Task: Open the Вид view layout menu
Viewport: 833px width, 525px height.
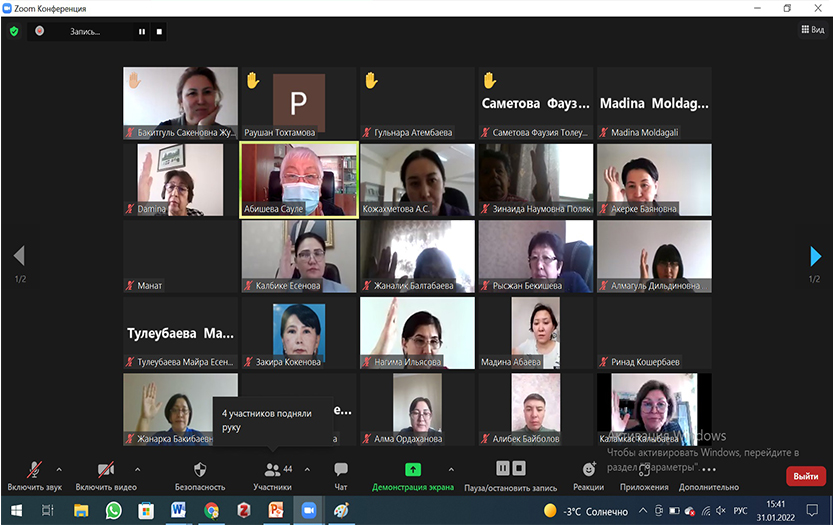Action: pos(812,30)
